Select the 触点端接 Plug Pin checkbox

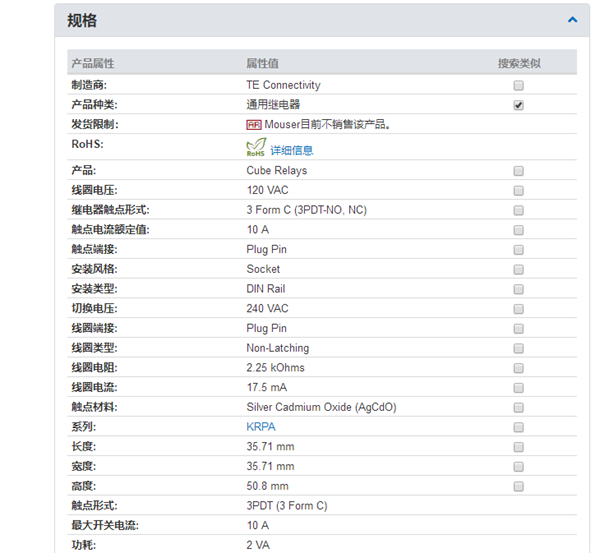518,250
